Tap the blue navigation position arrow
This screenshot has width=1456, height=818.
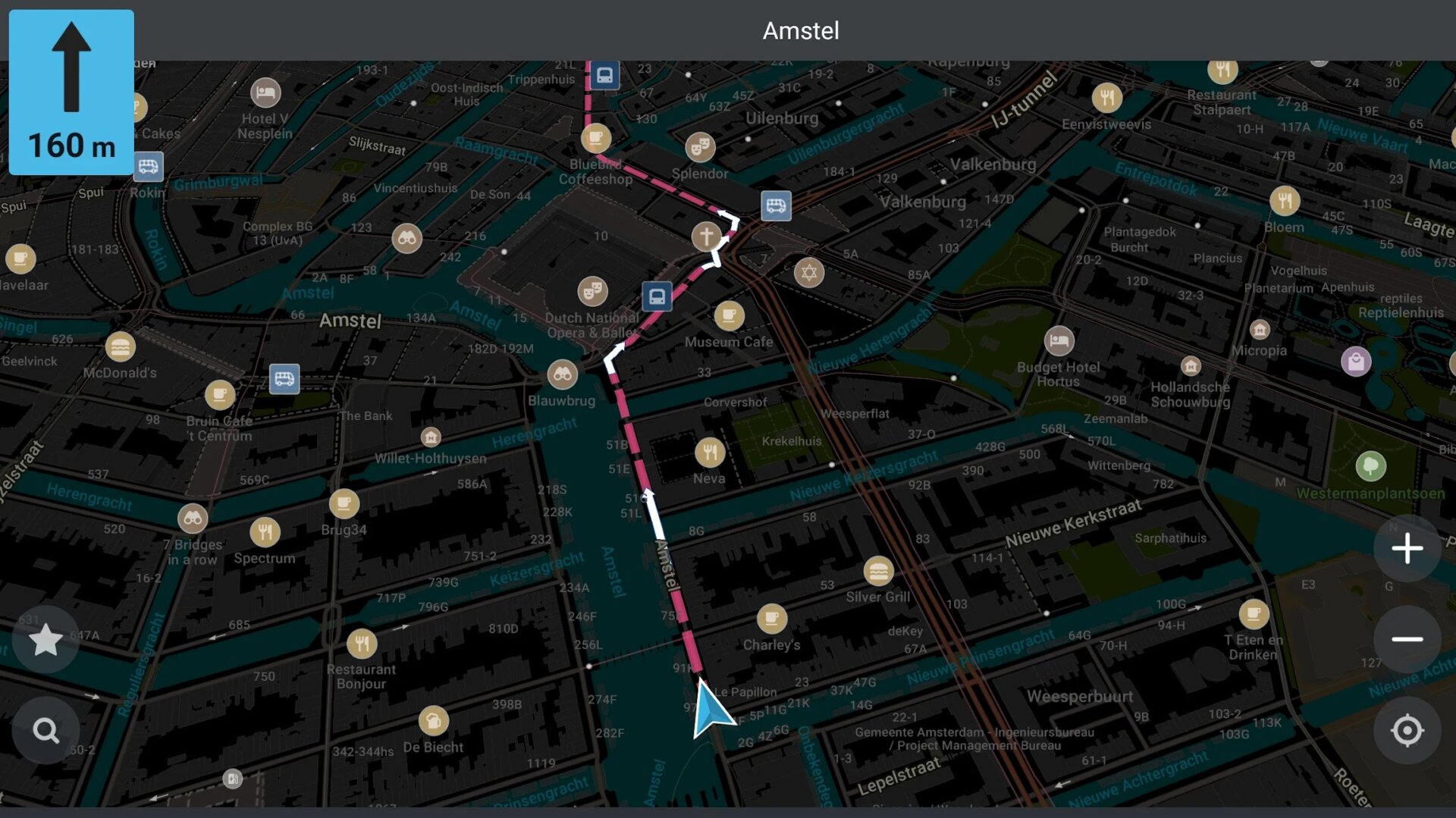[x=711, y=710]
